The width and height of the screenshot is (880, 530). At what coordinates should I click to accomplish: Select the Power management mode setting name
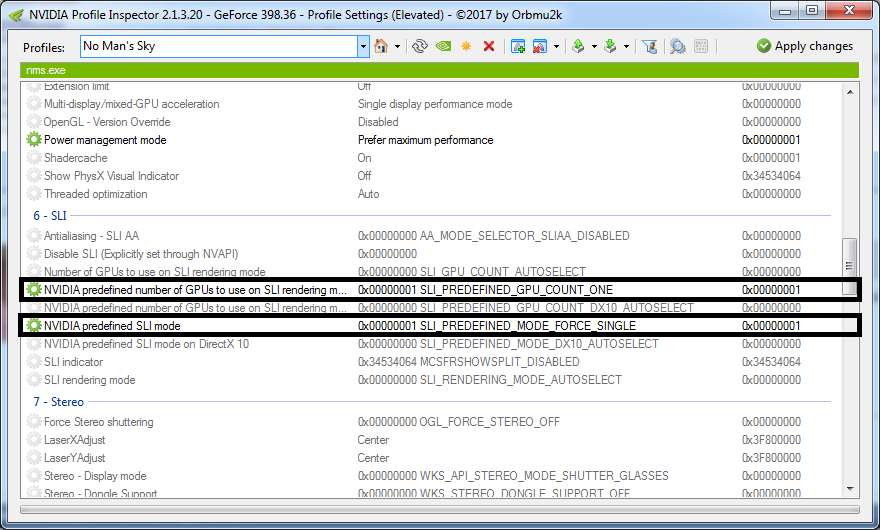[x=105, y=140]
